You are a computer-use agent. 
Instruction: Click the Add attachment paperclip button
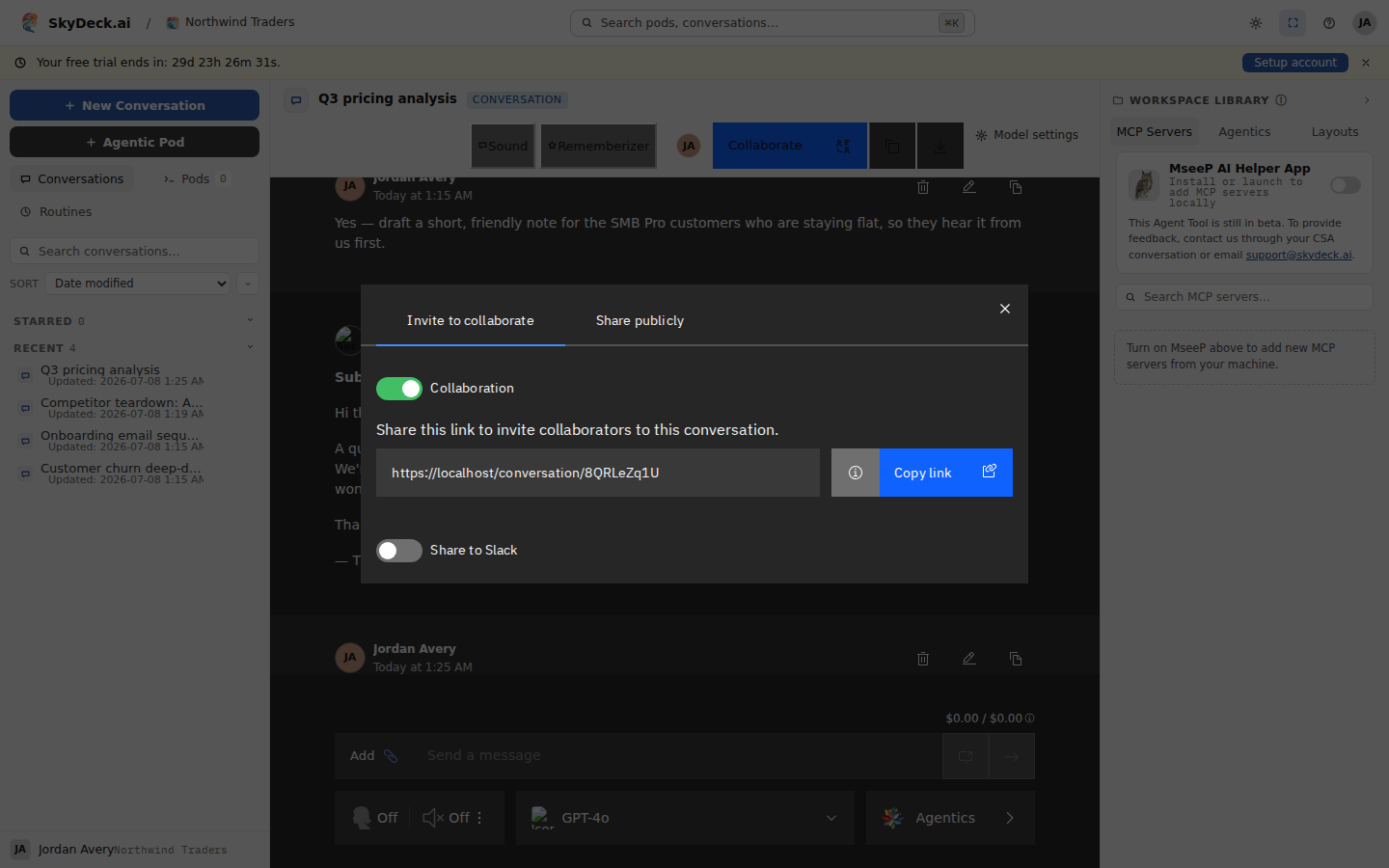pos(374,756)
